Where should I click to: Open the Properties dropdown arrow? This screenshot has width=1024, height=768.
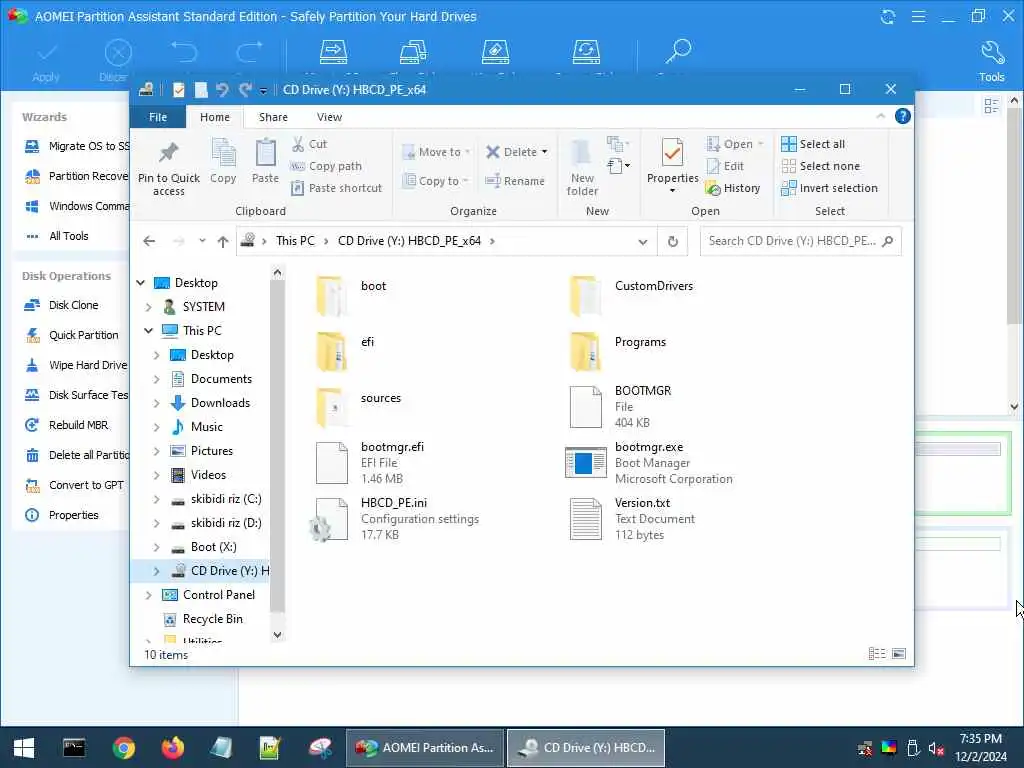point(672,191)
